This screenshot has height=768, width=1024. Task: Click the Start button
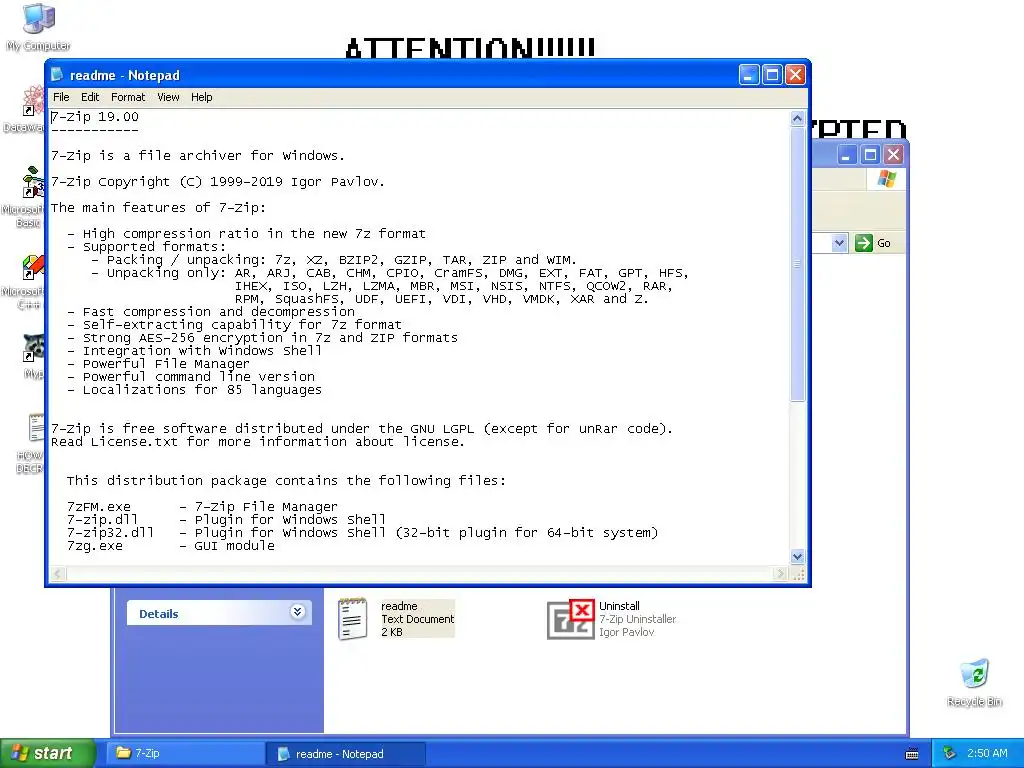(47, 753)
